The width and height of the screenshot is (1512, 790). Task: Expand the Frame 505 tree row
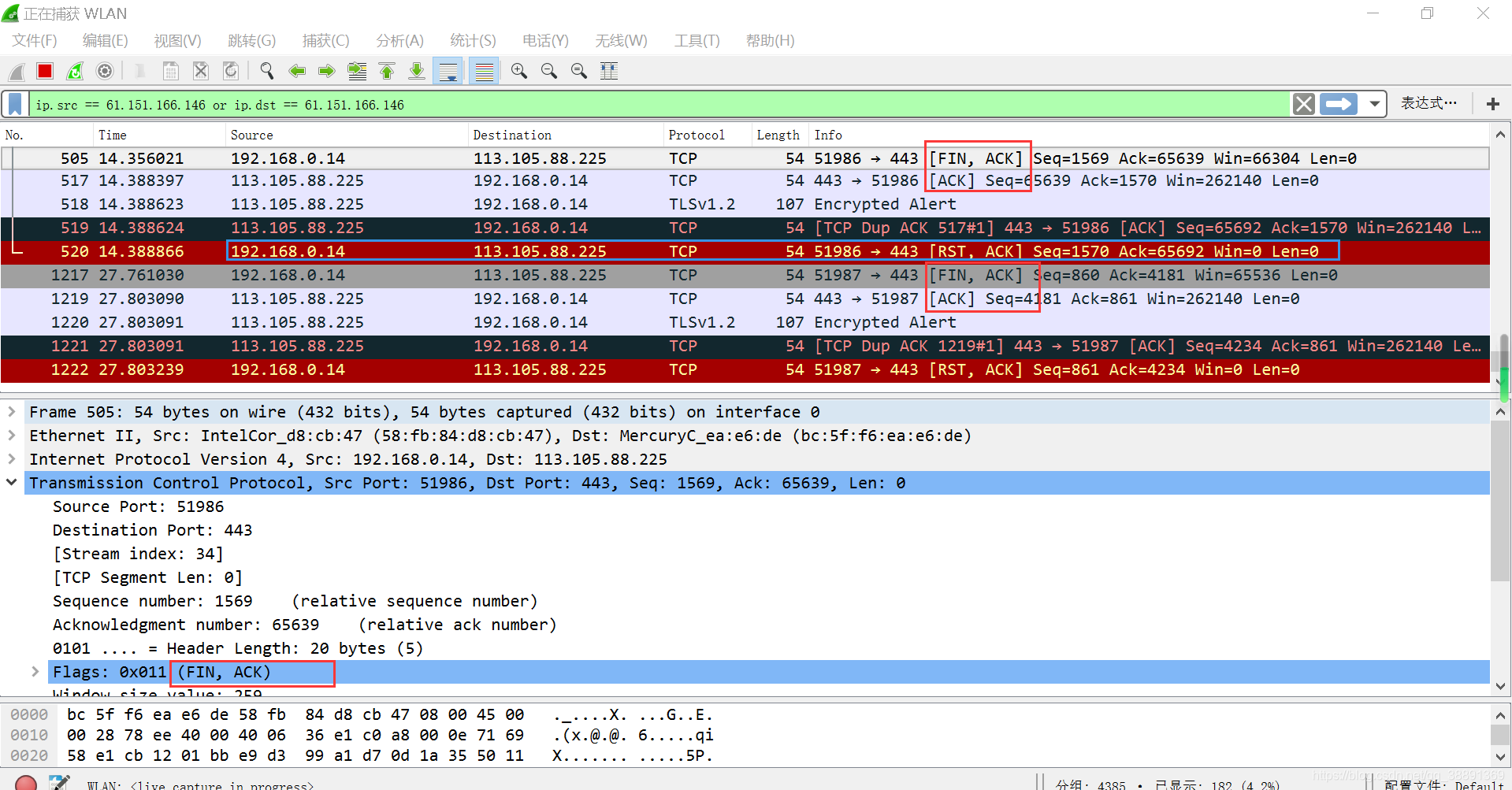point(12,412)
